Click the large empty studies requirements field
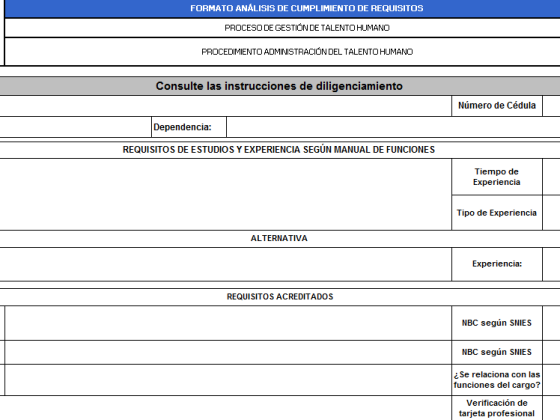This screenshot has height=420, width=560. click(226, 195)
